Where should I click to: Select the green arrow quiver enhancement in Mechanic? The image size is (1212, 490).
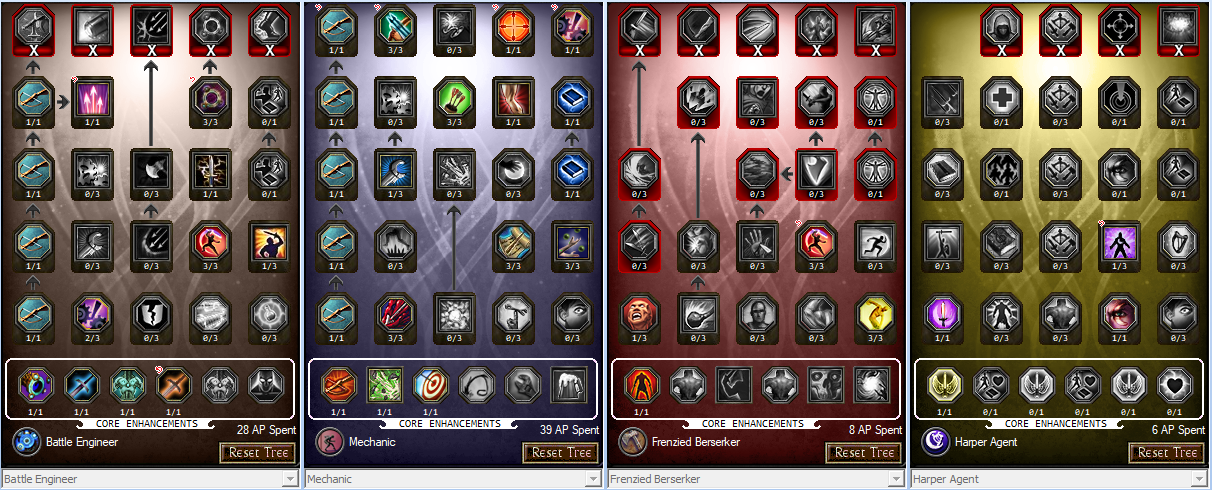[x=453, y=98]
